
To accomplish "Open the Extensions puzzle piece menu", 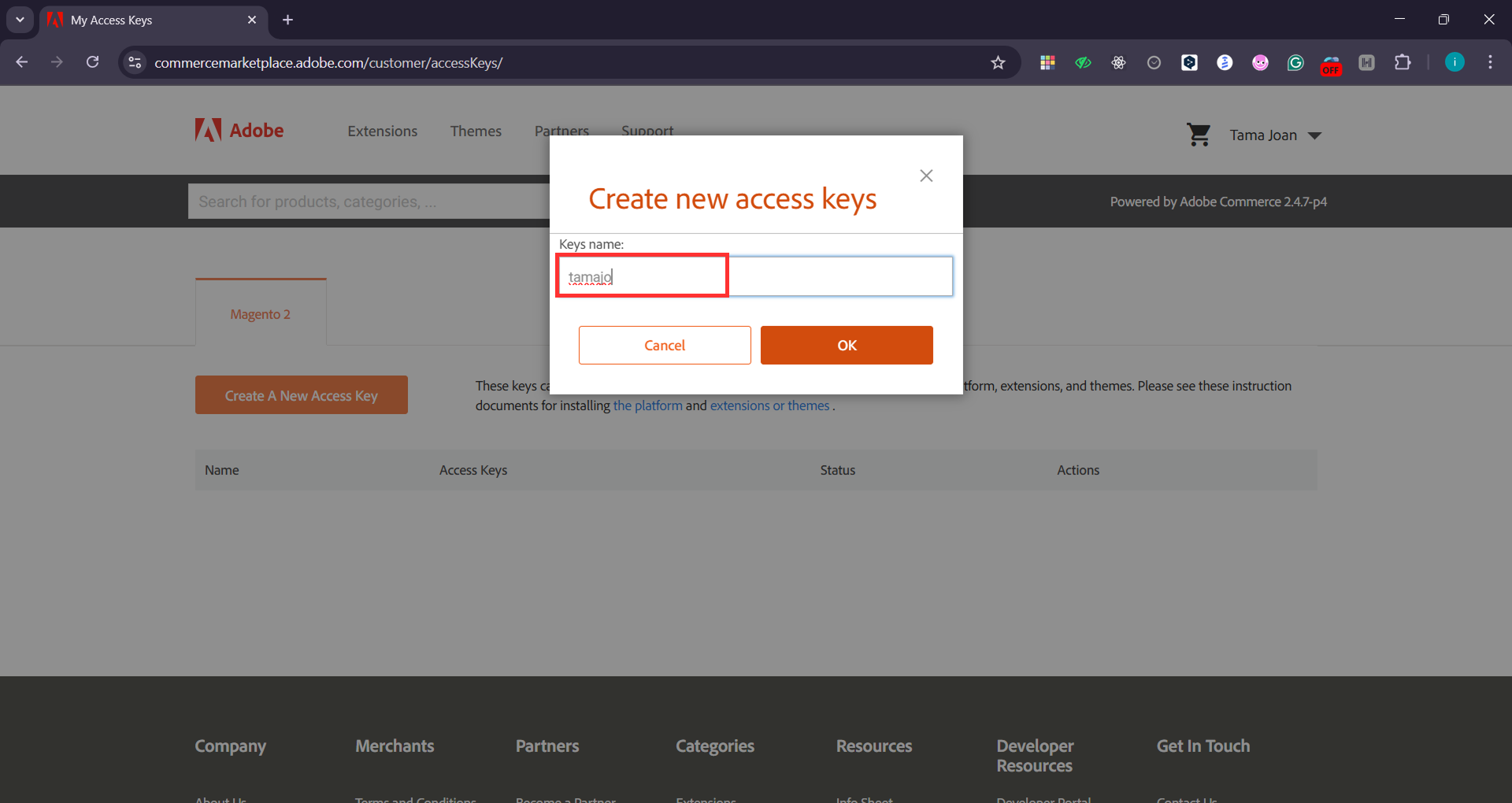I will (x=1403, y=62).
